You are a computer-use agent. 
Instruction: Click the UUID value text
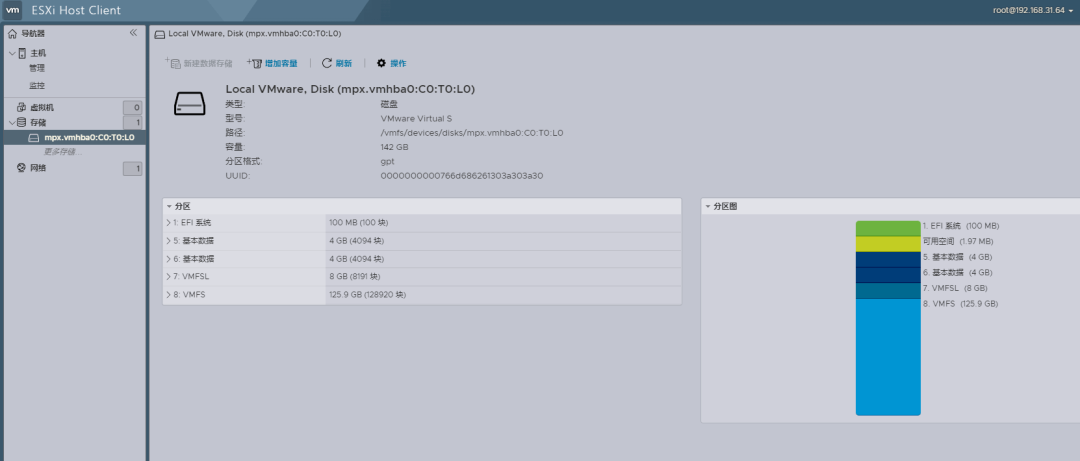pos(461,176)
